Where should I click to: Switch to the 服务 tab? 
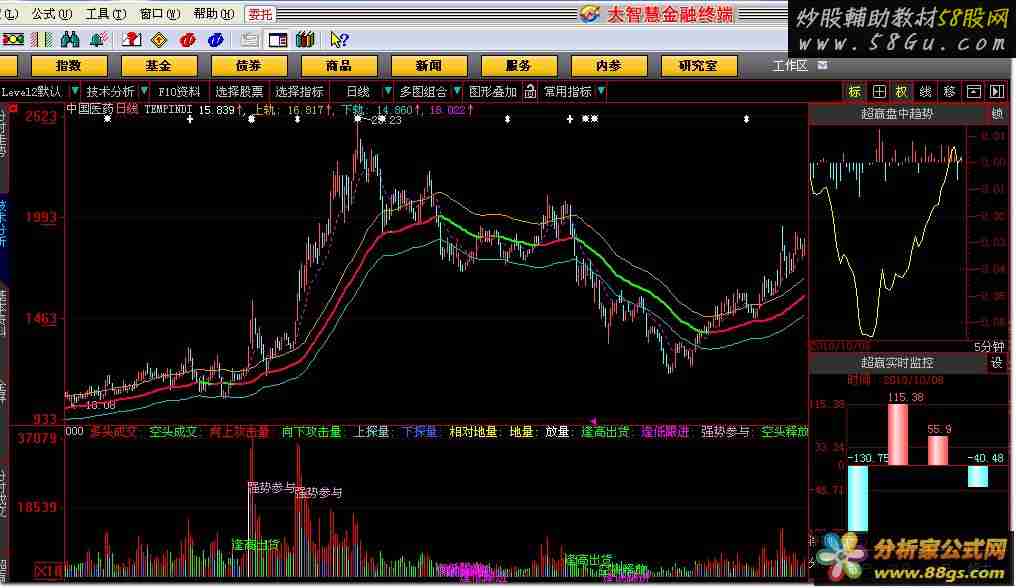pos(519,65)
